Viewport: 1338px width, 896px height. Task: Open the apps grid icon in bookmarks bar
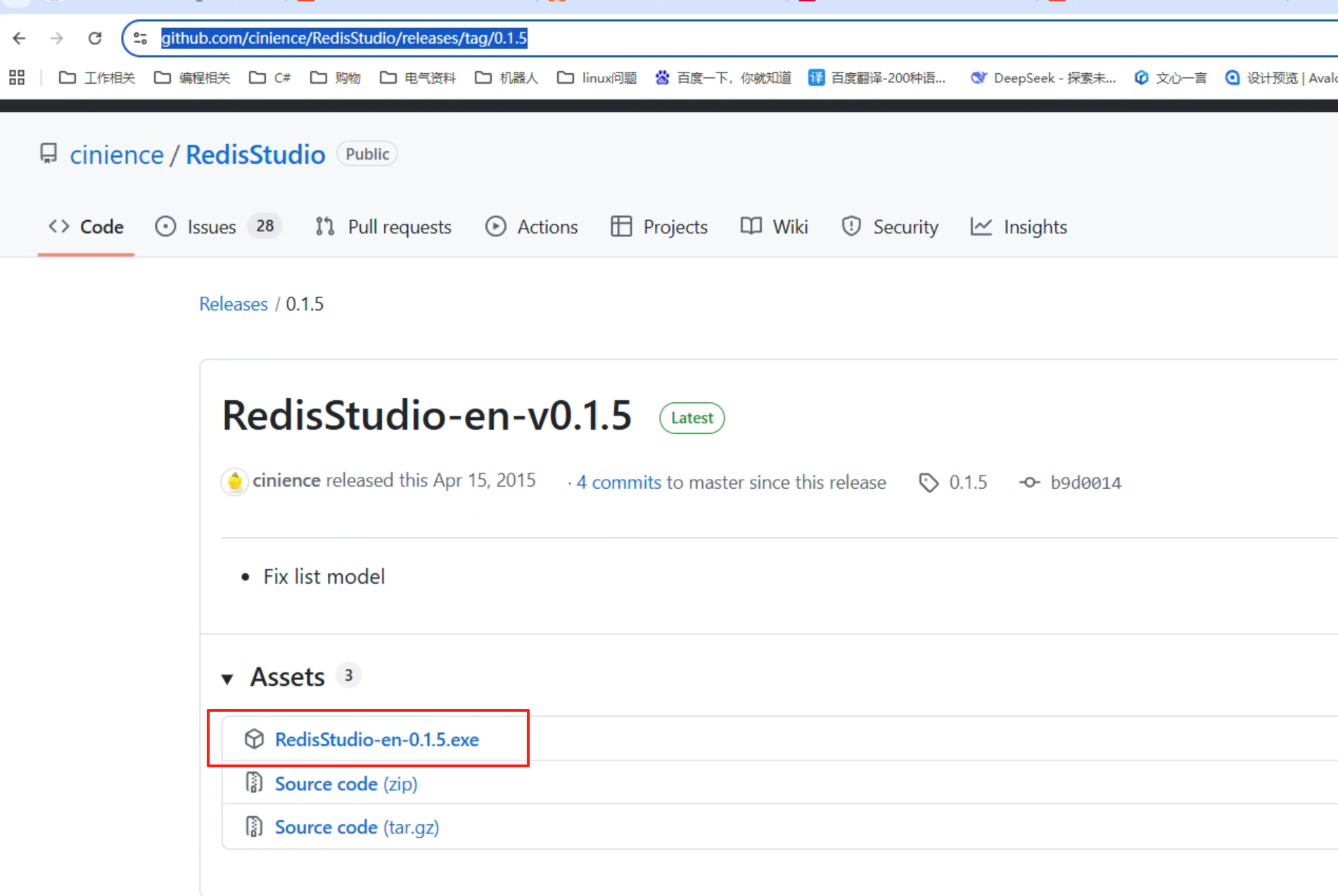coord(17,77)
